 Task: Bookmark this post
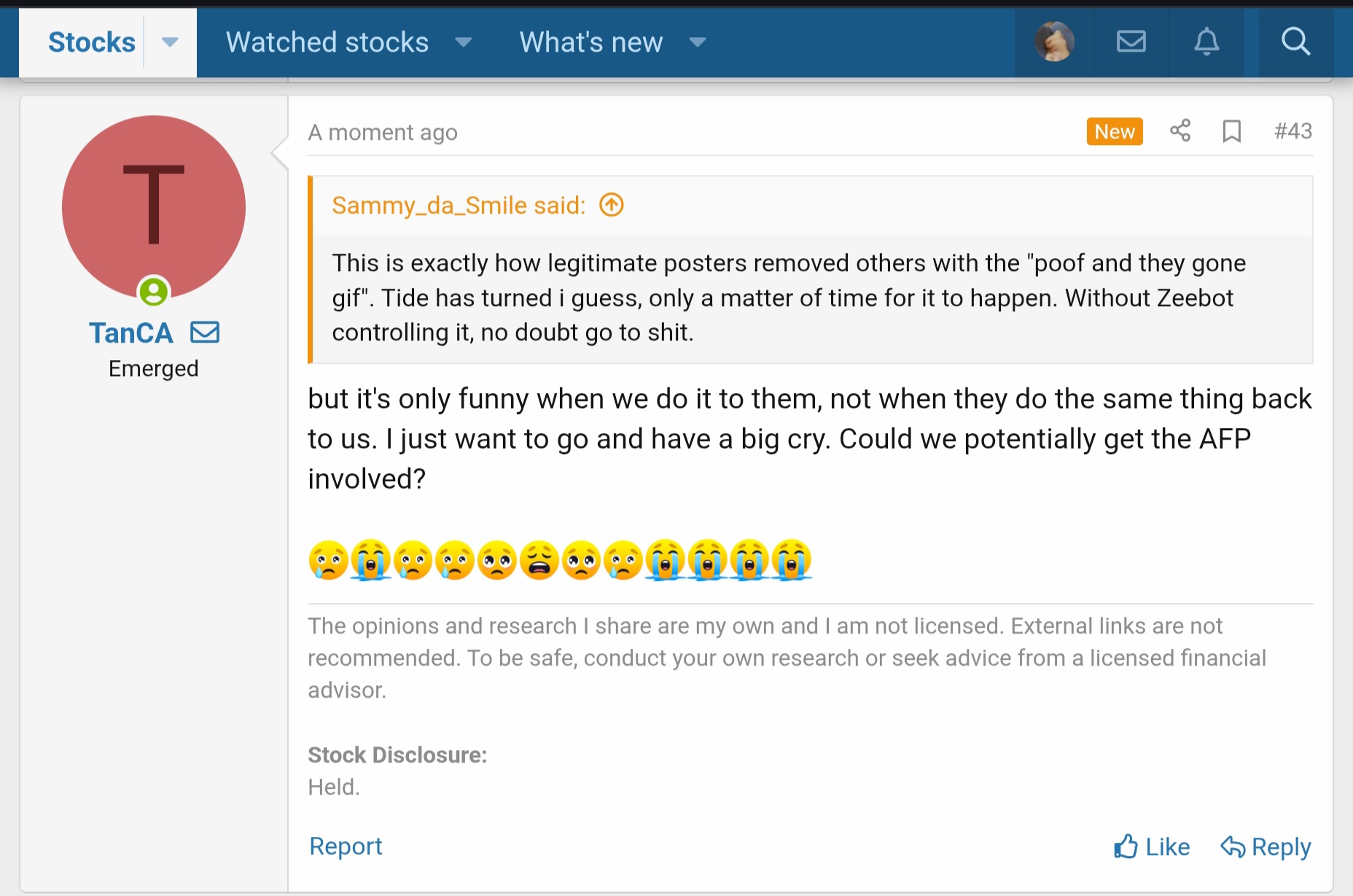point(1231,131)
